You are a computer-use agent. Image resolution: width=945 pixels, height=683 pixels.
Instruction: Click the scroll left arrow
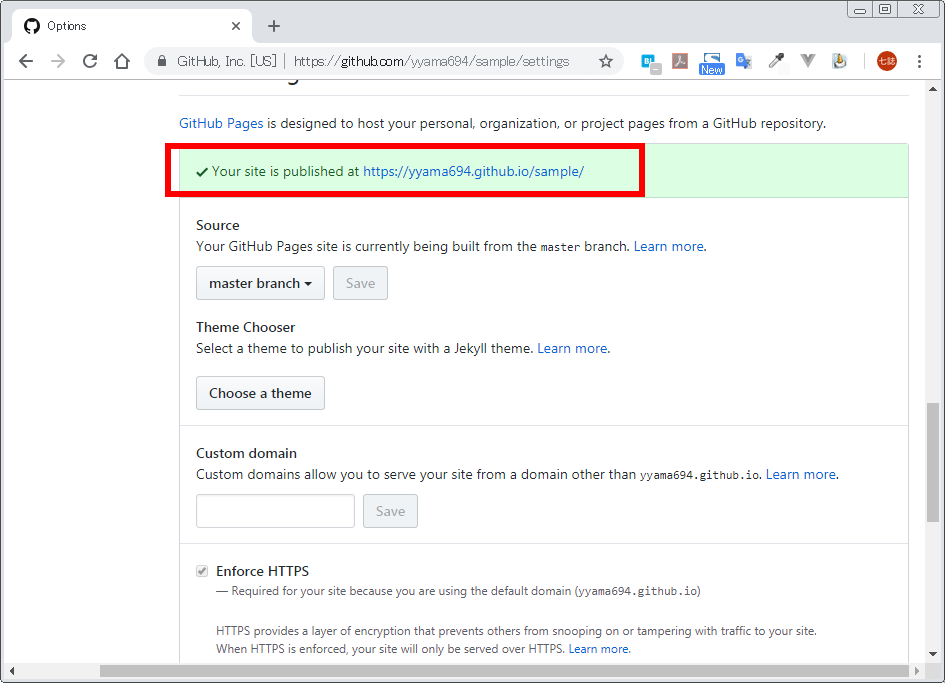[x=11, y=671]
